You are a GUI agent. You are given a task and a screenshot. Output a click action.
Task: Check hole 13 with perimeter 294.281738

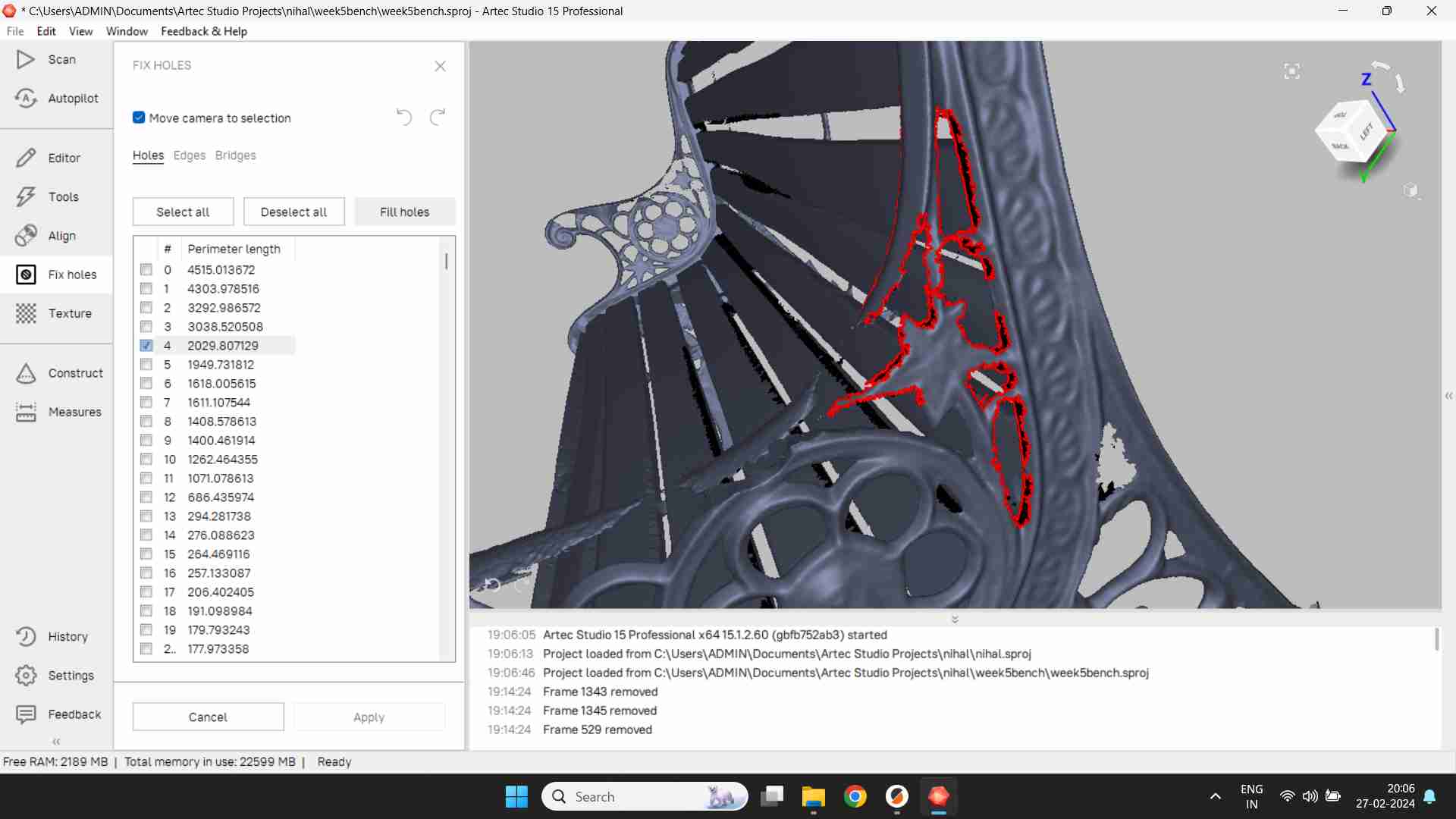pos(146,516)
